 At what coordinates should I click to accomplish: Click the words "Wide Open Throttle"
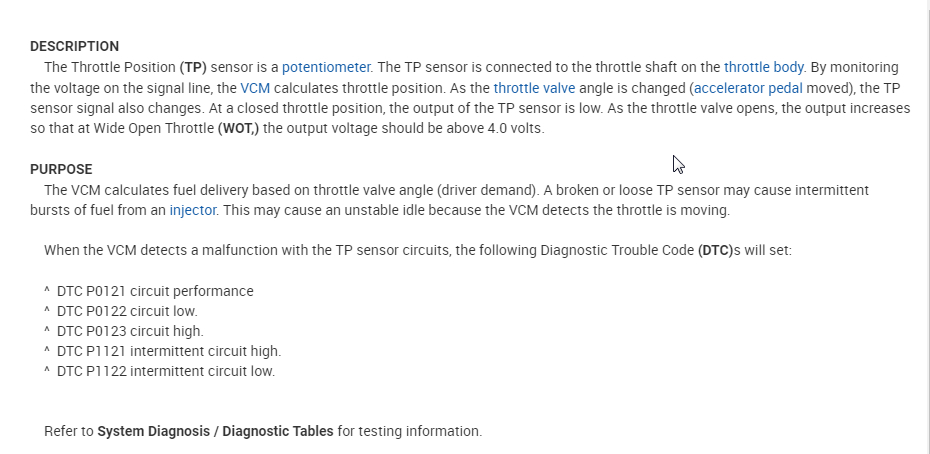[x=153, y=128]
